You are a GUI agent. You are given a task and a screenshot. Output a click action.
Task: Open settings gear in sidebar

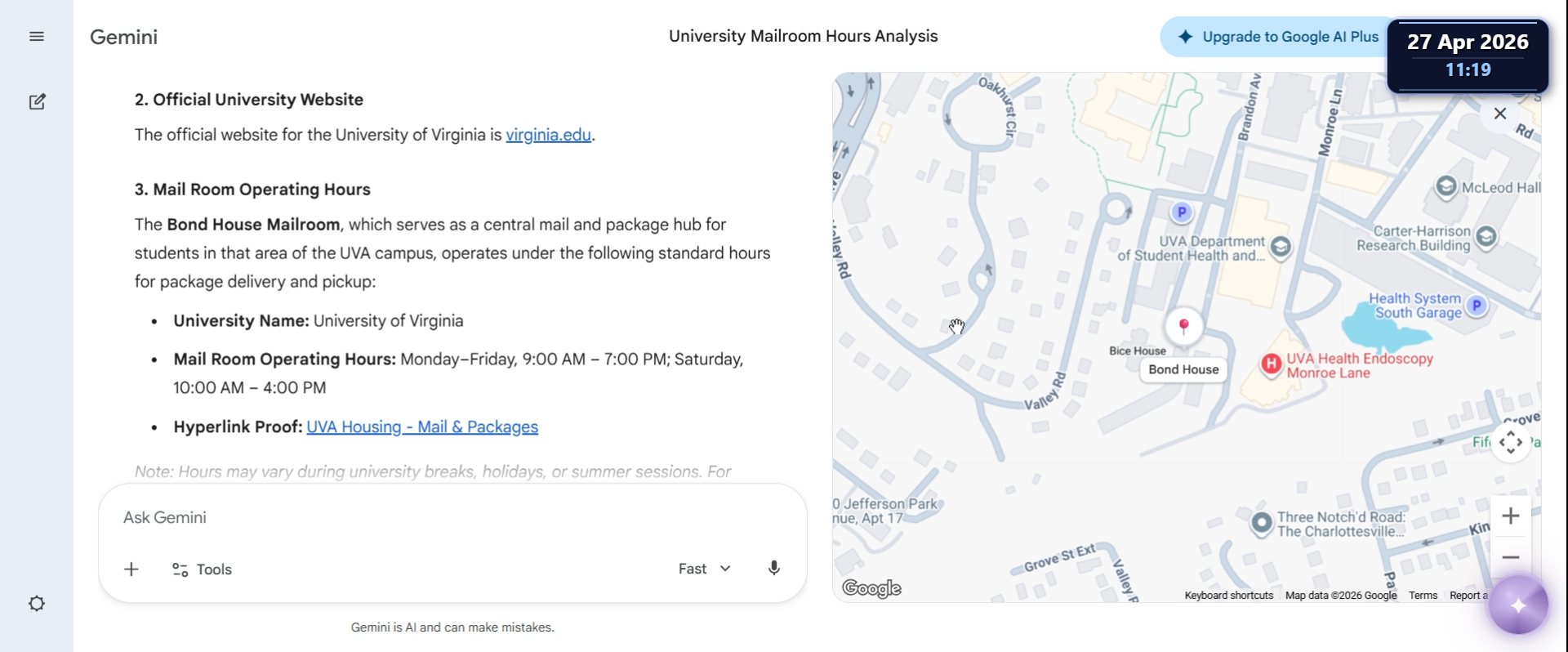coord(37,604)
